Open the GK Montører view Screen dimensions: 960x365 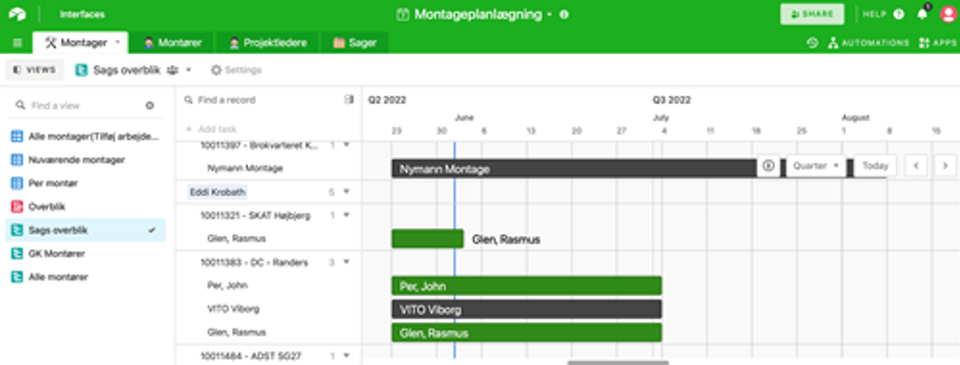click(x=86, y=254)
